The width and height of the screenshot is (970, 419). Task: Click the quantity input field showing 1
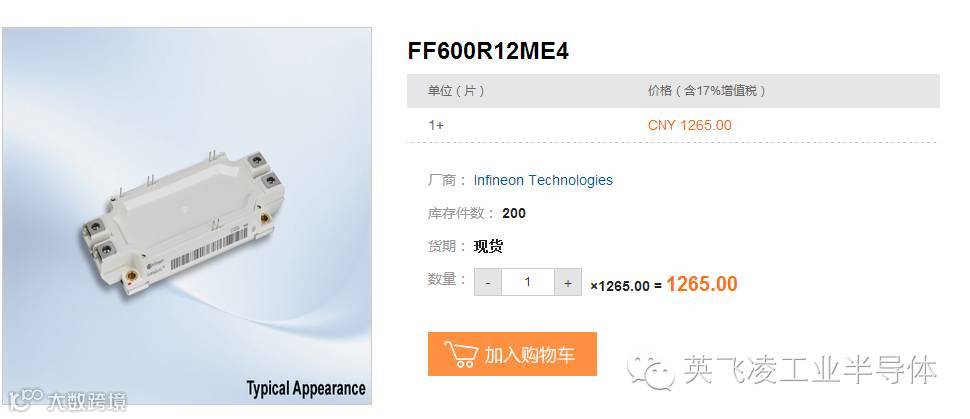[528, 282]
